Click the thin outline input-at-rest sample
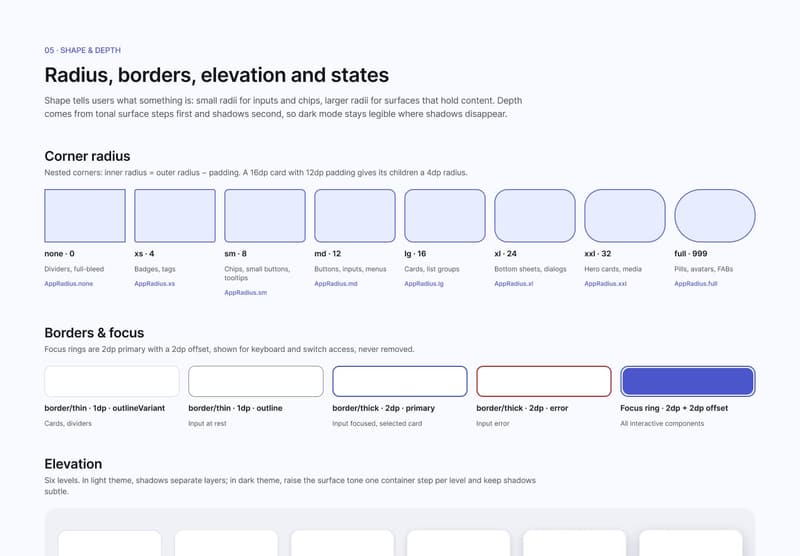This screenshot has width=800, height=556. click(x=256, y=381)
